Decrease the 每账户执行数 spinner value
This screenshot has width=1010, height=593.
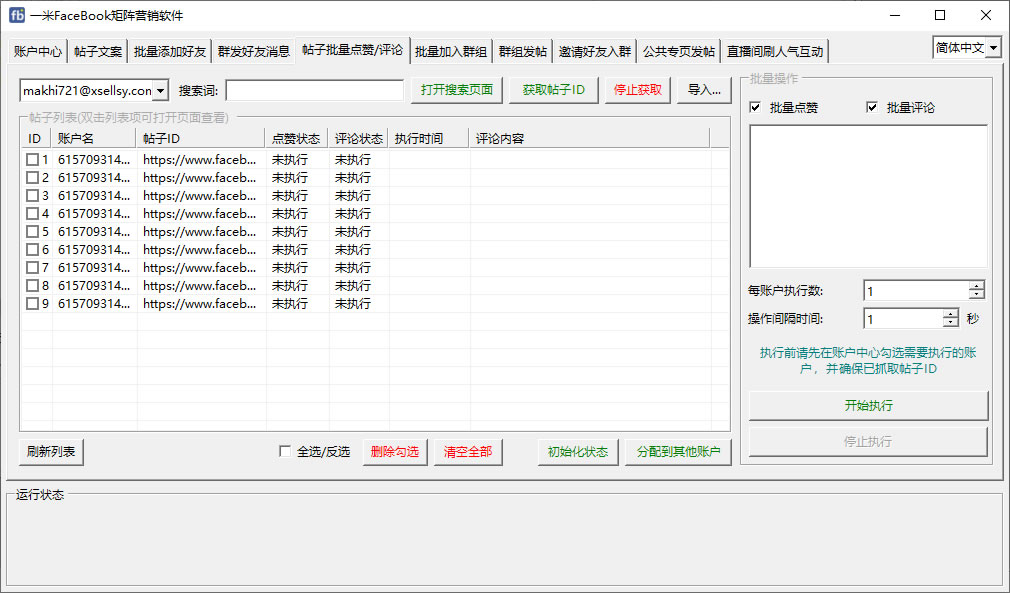tap(977, 296)
